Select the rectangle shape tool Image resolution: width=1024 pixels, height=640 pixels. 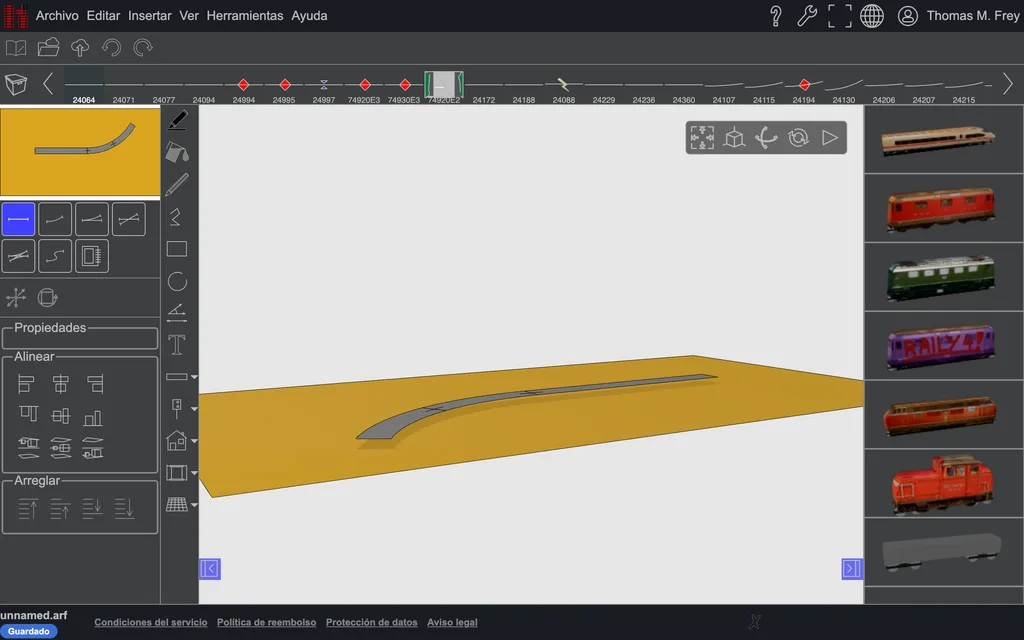[177, 249]
